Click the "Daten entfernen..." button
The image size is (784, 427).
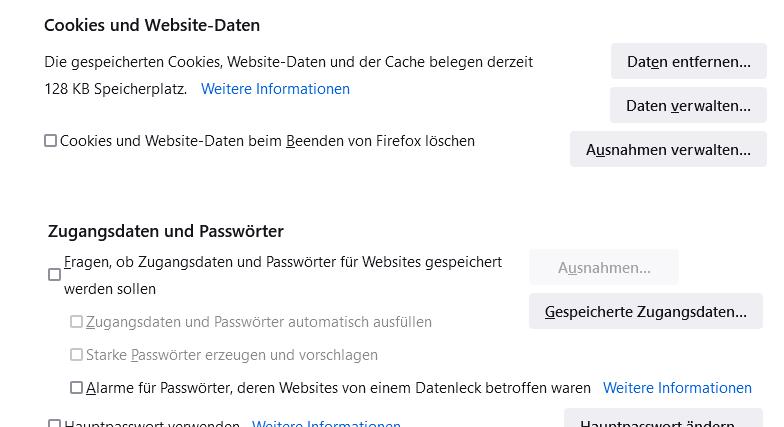688,62
